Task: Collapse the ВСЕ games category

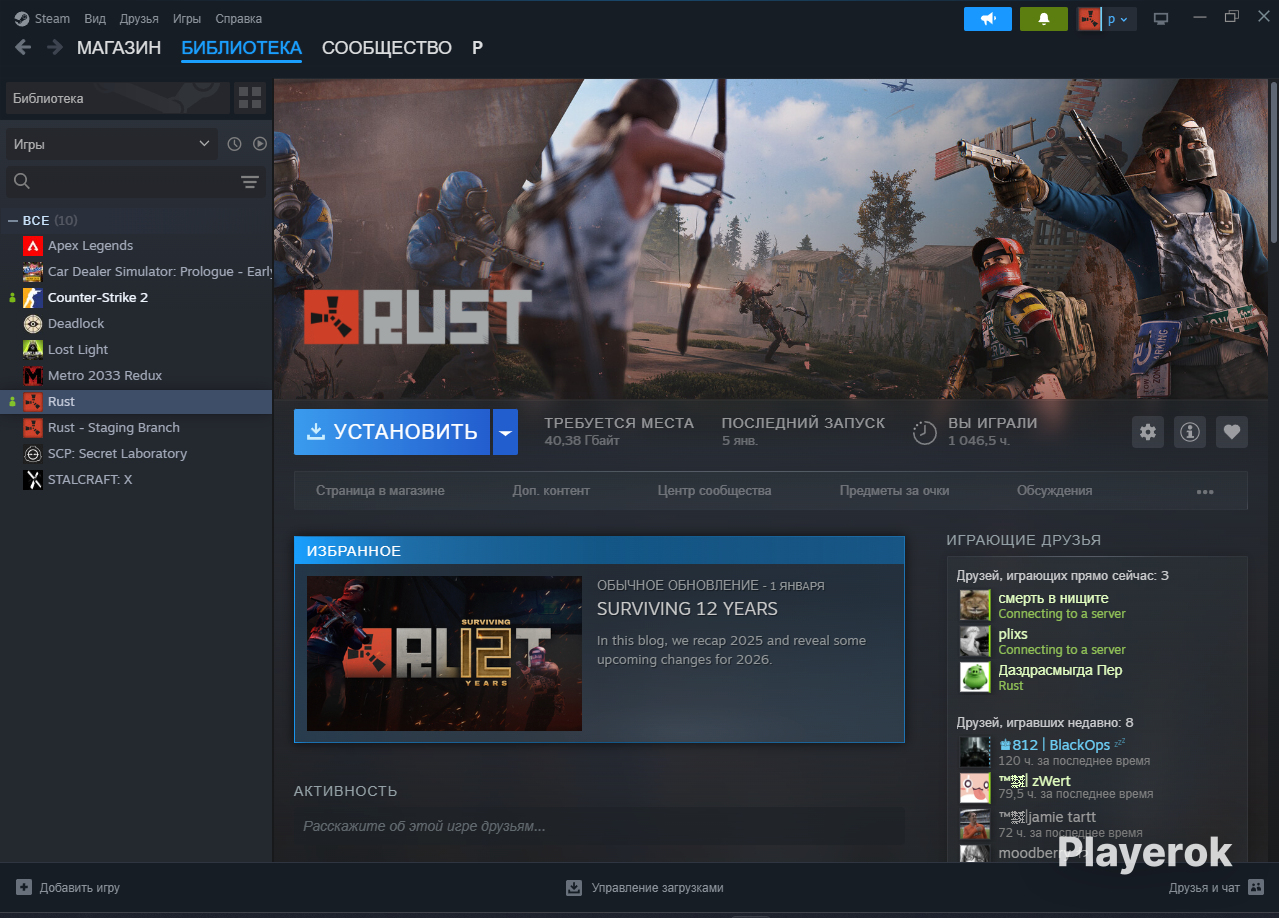Action: [13, 220]
